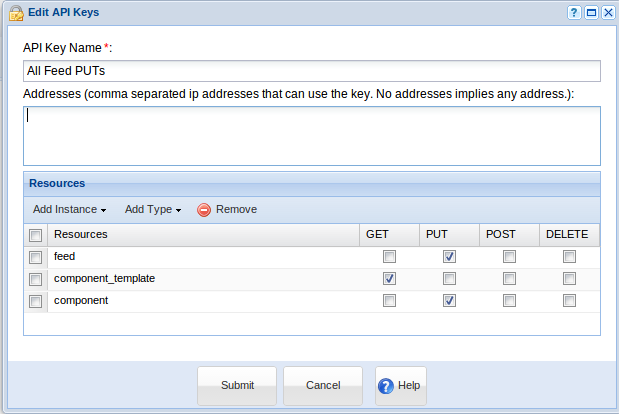Click the Cancel button

(323, 385)
